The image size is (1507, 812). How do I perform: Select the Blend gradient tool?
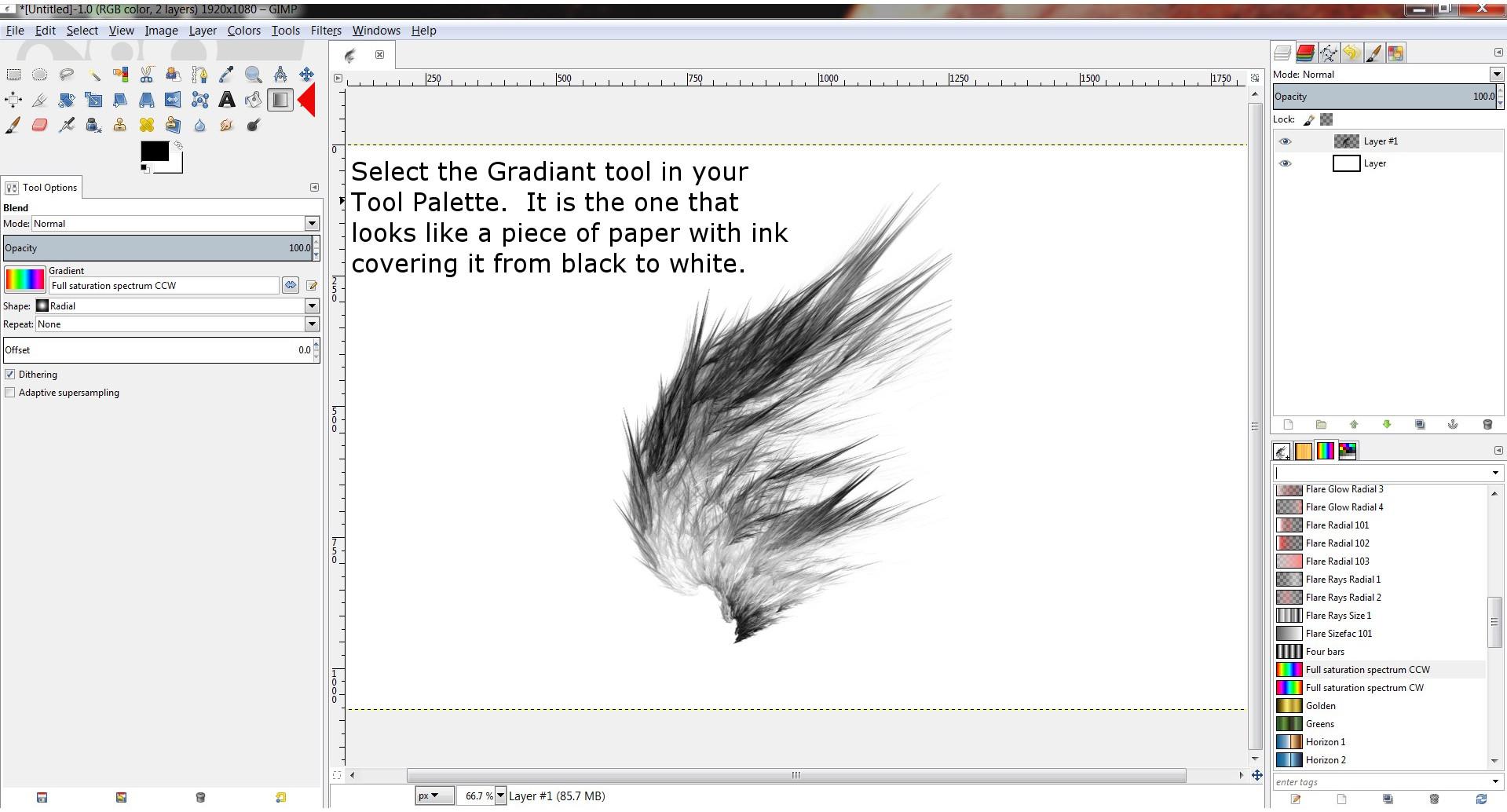(x=280, y=100)
